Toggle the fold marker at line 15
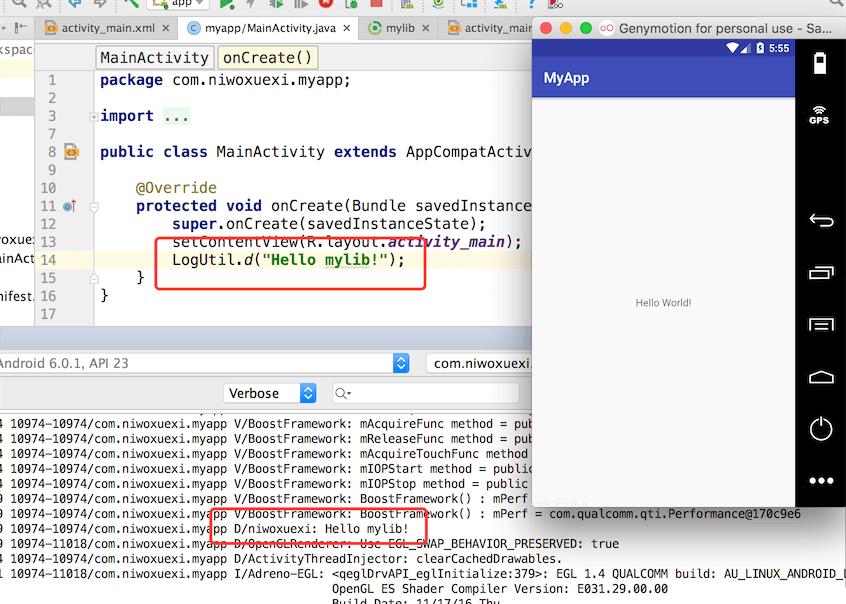Image resolution: width=846 pixels, height=604 pixels. click(x=94, y=279)
